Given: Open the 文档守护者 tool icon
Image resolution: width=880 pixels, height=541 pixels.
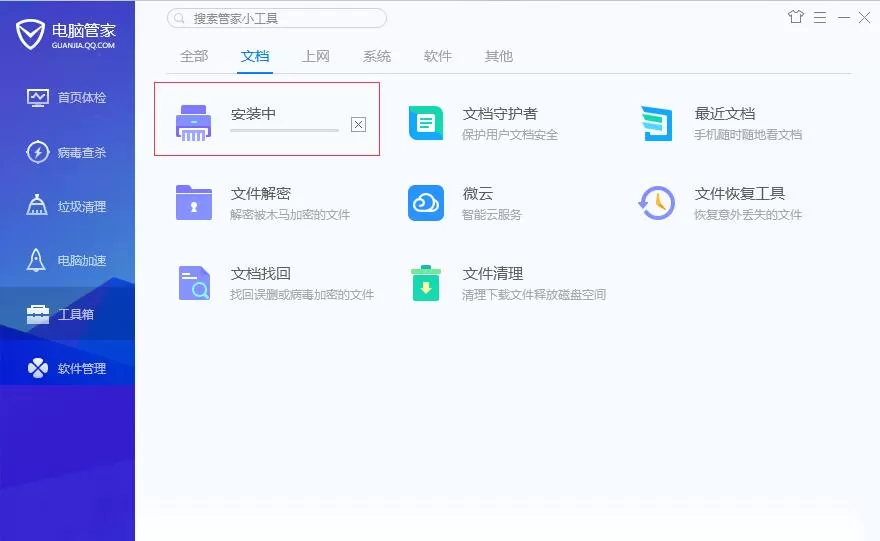Looking at the screenshot, I should [425, 123].
